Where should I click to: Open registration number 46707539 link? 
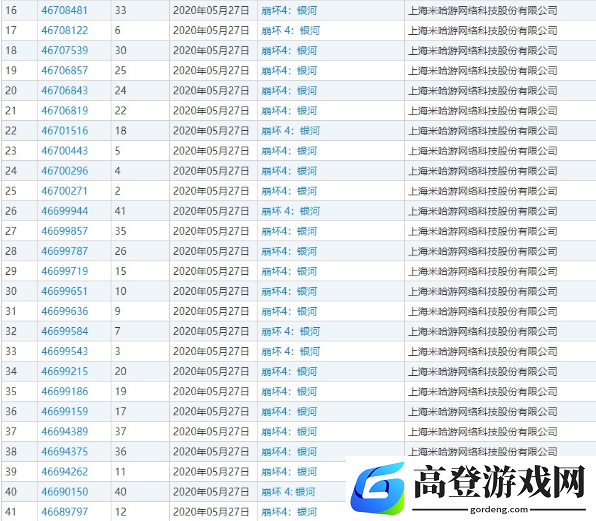[64, 50]
